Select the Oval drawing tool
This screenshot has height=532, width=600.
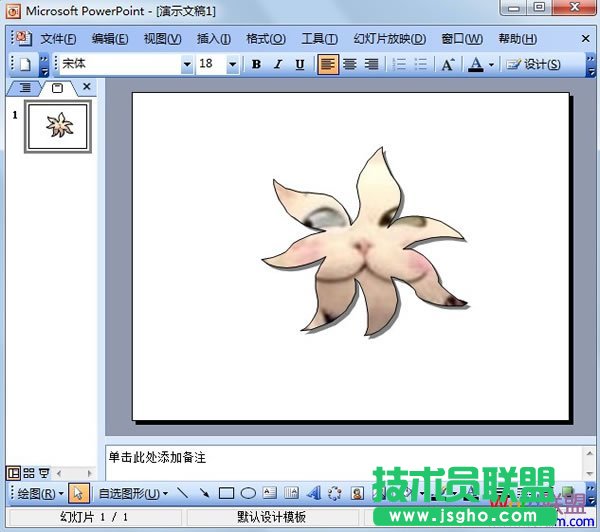[x=248, y=493]
